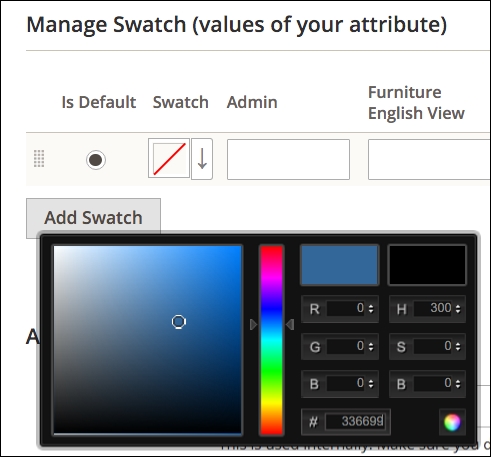Click the S saturation value field
The width and height of the screenshot is (491, 457).
tap(433, 346)
